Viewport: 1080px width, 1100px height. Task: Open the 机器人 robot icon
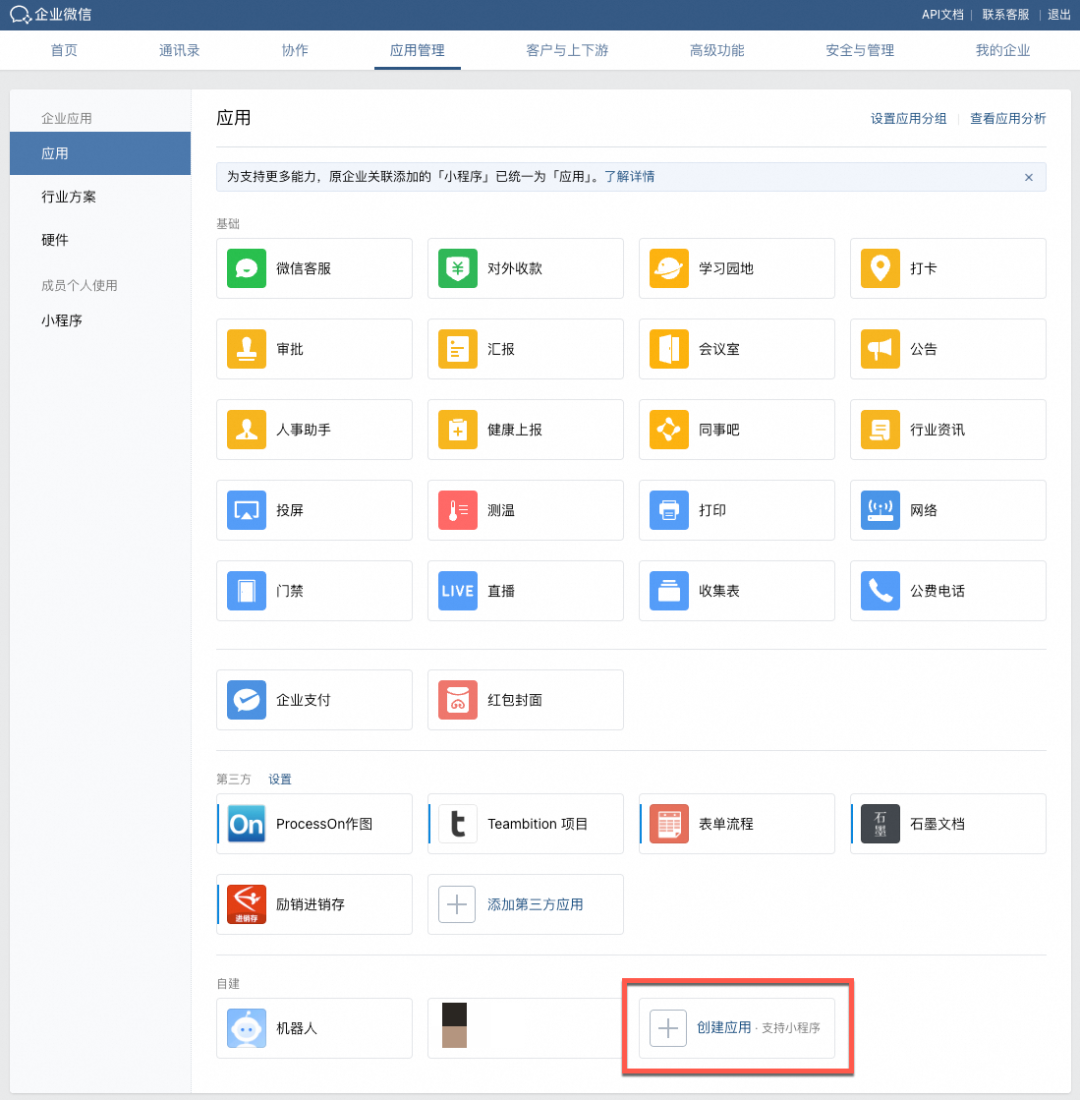point(246,1028)
